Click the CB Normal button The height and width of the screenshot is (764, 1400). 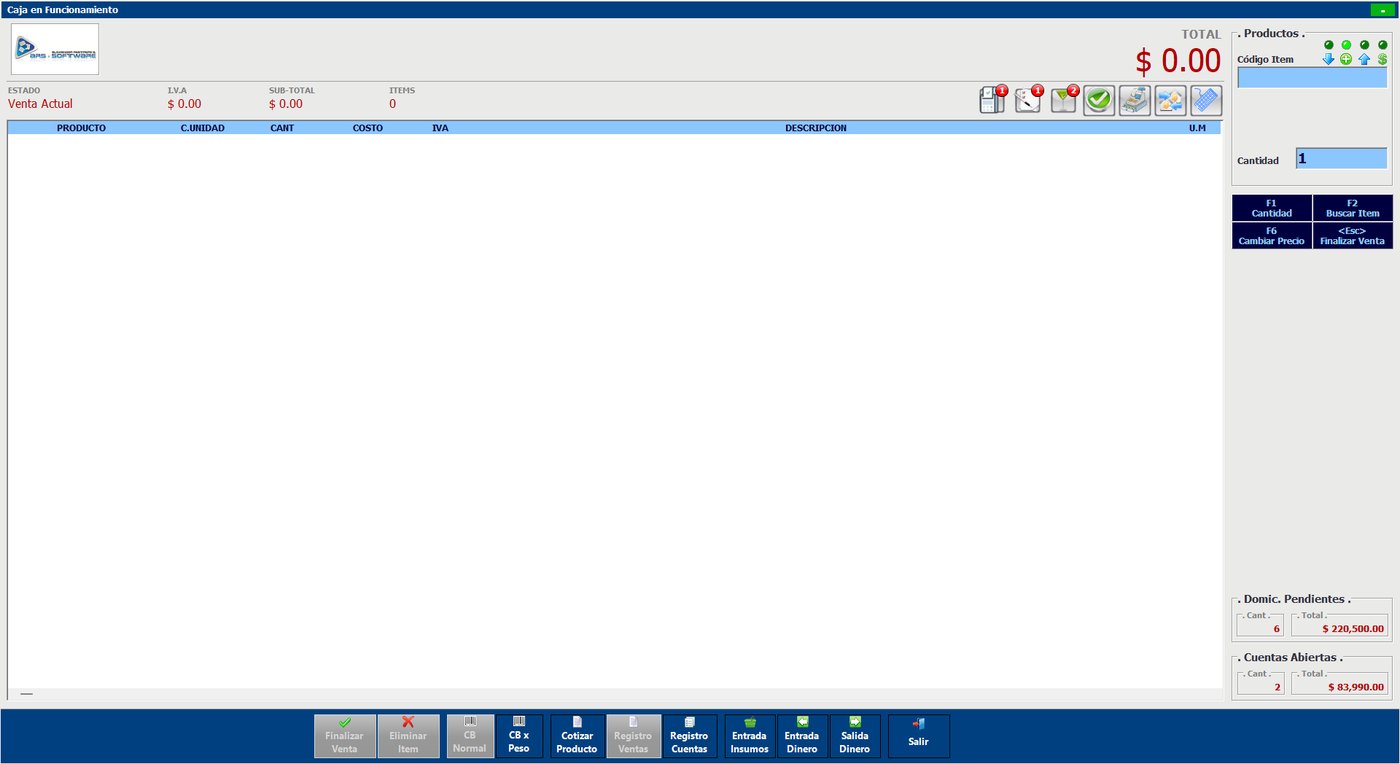coord(470,736)
